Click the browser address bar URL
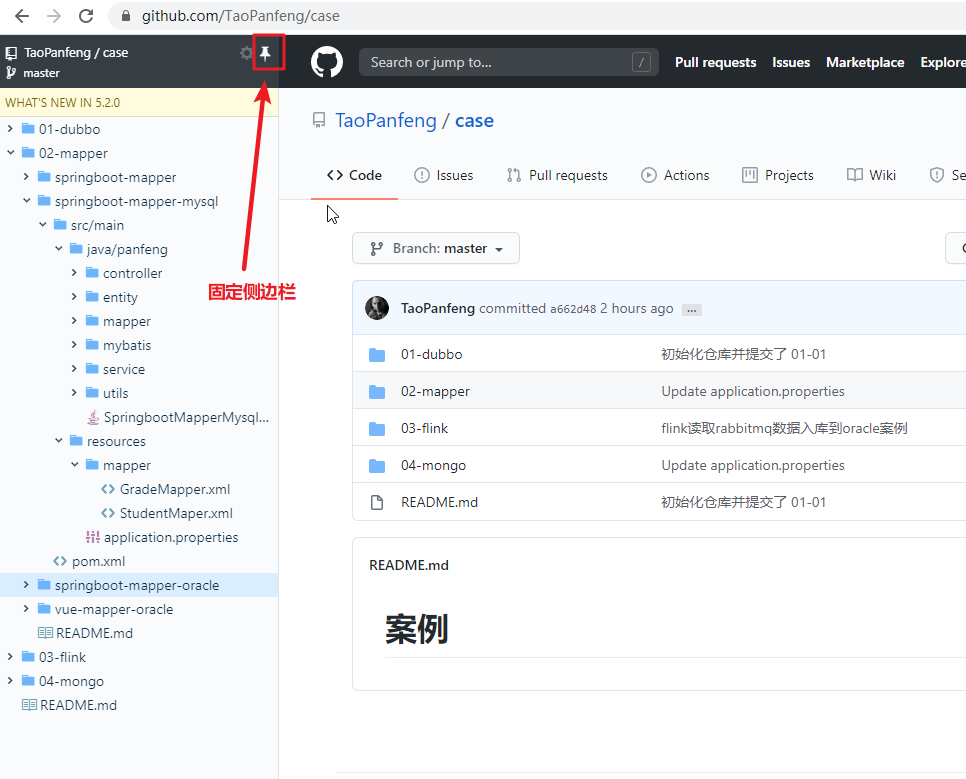The image size is (966, 779). [x=241, y=16]
